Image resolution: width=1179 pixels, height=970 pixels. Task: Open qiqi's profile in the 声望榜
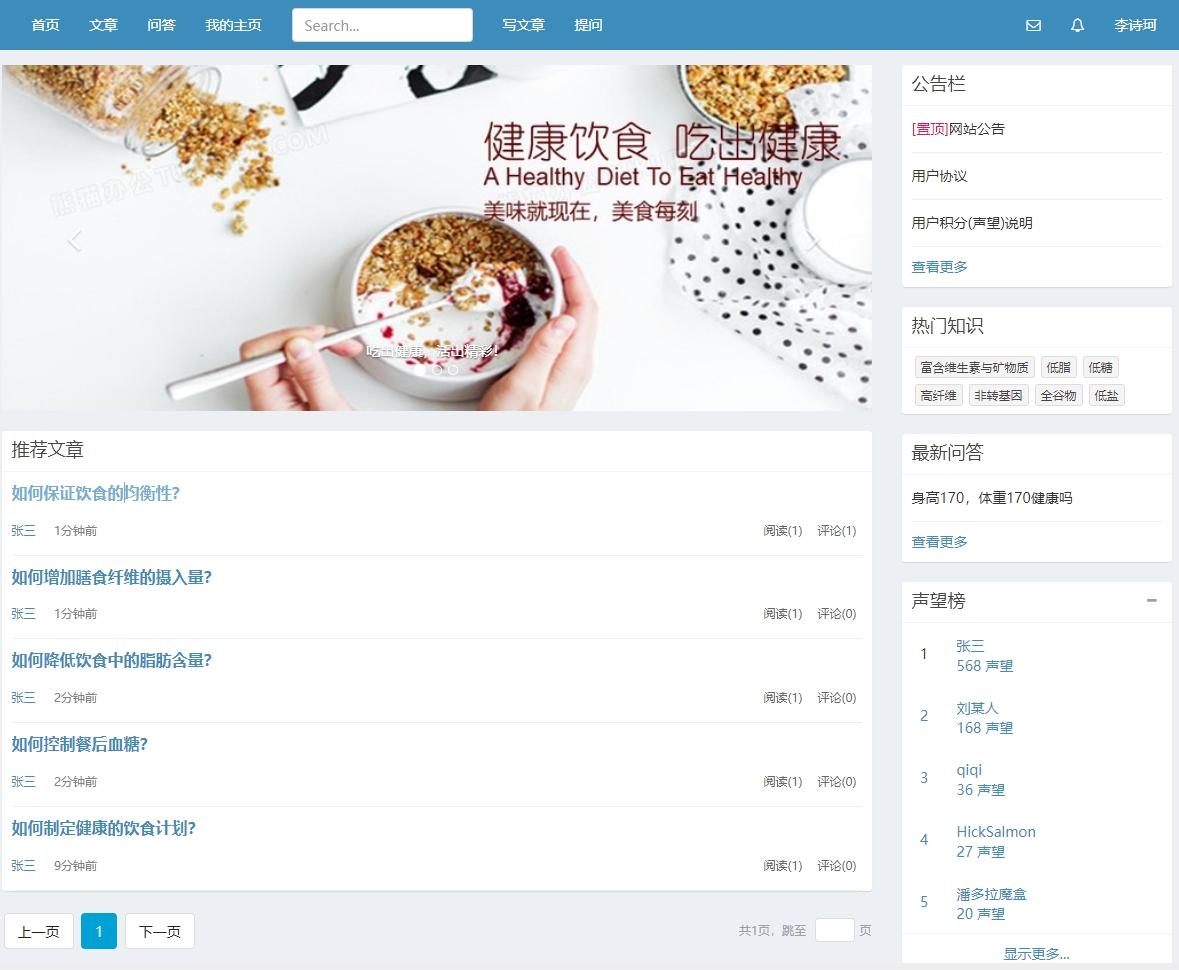tap(969, 770)
